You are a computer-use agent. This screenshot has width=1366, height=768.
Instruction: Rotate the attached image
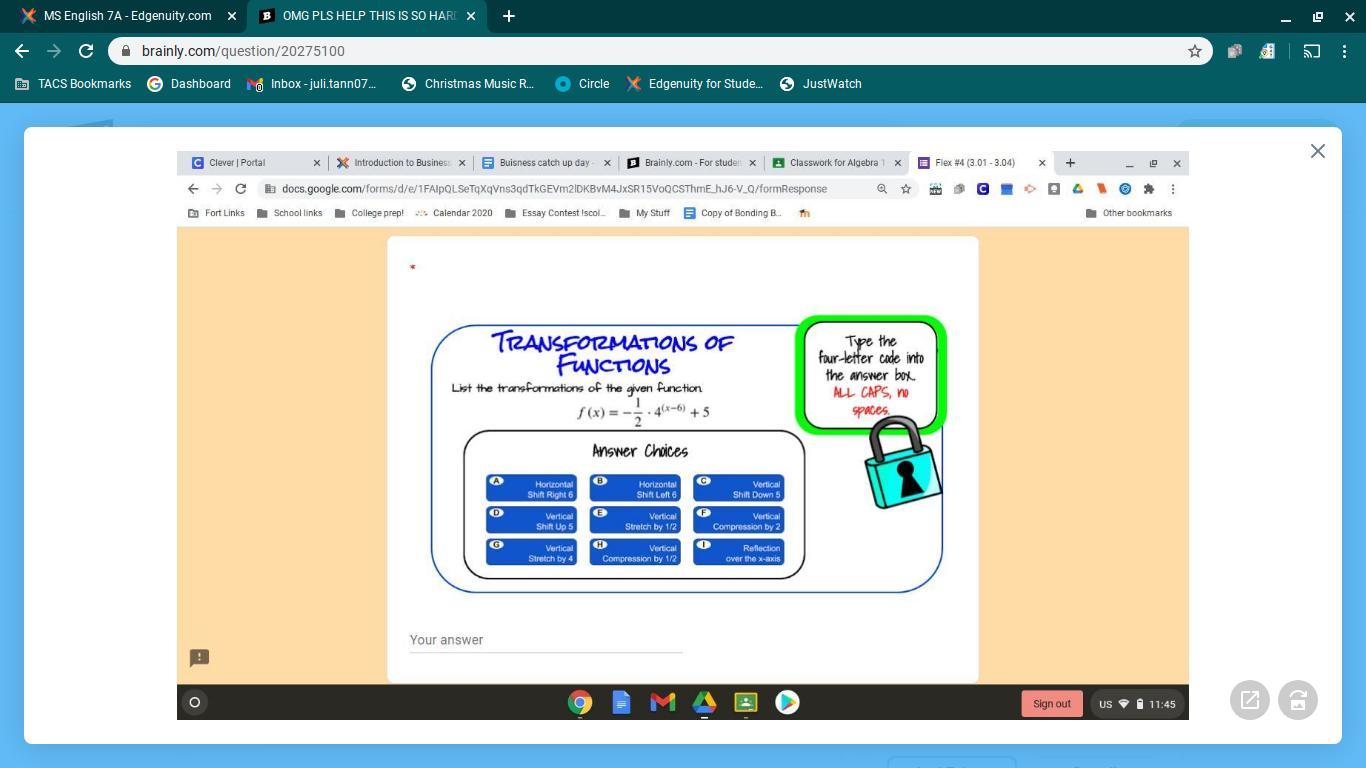click(x=1298, y=700)
